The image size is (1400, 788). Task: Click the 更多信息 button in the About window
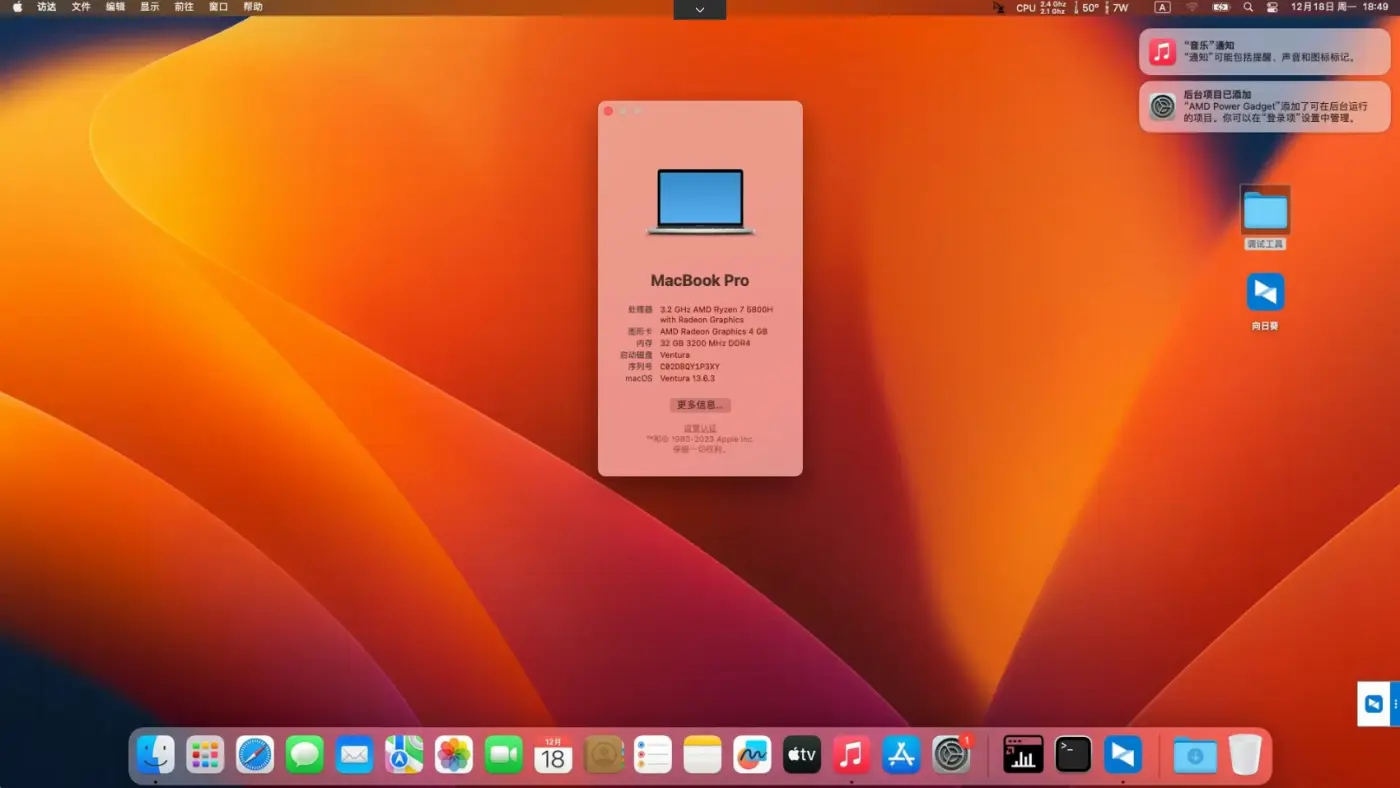[x=699, y=404]
